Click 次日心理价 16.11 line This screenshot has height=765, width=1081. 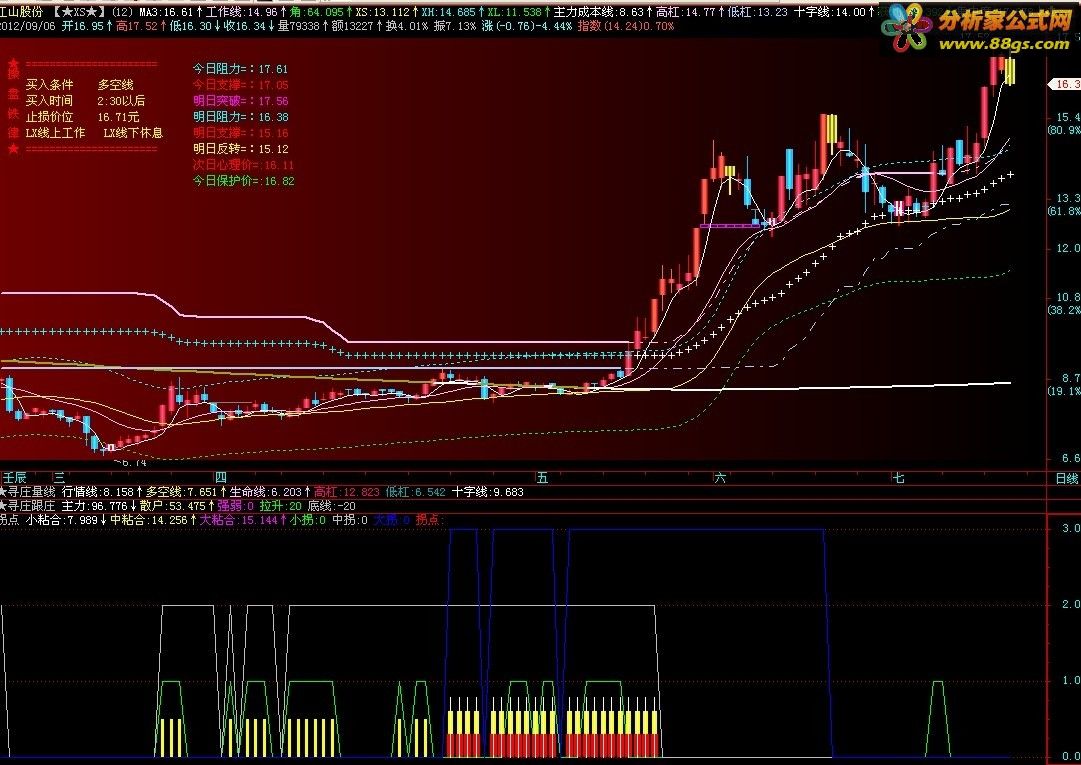(x=243, y=165)
